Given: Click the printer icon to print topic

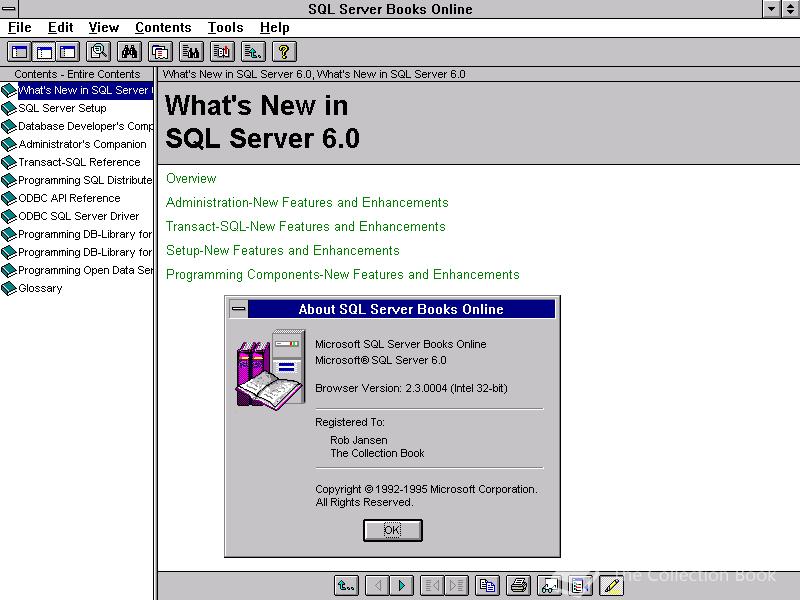Looking at the screenshot, I should click(x=518, y=585).
